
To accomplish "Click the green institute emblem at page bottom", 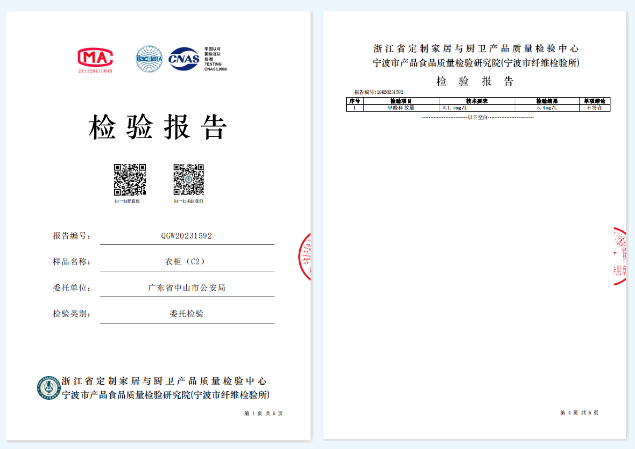I will pyautogui.click(x=49, y=388).
